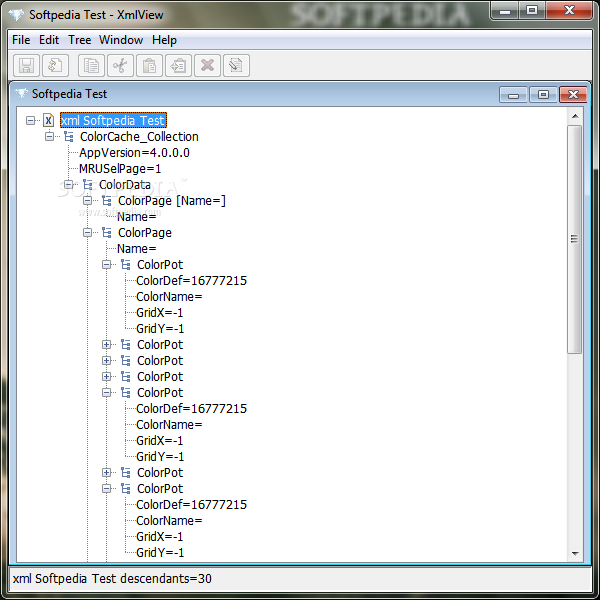
Task: Open the Edit menu
Action: [x=49, y=40]
